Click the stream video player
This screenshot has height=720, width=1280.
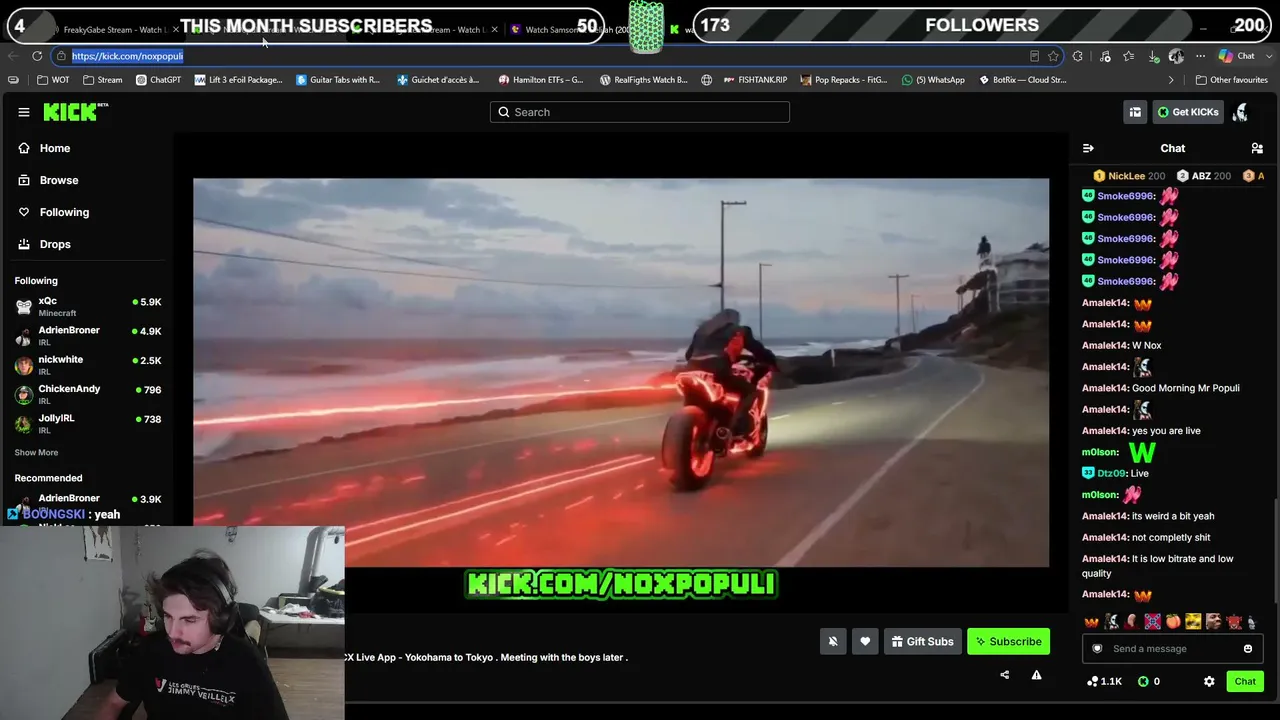[621, 372]
